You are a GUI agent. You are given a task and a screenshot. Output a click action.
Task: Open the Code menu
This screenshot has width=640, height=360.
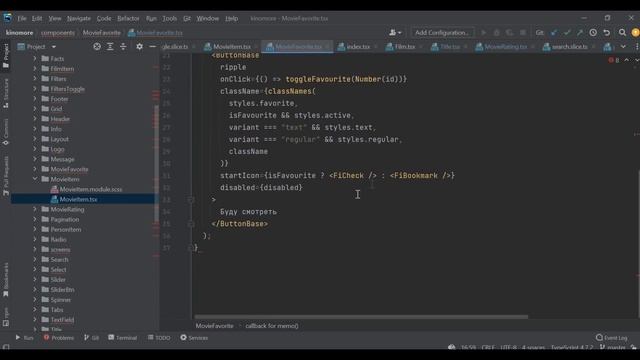[x=104, y=18]
